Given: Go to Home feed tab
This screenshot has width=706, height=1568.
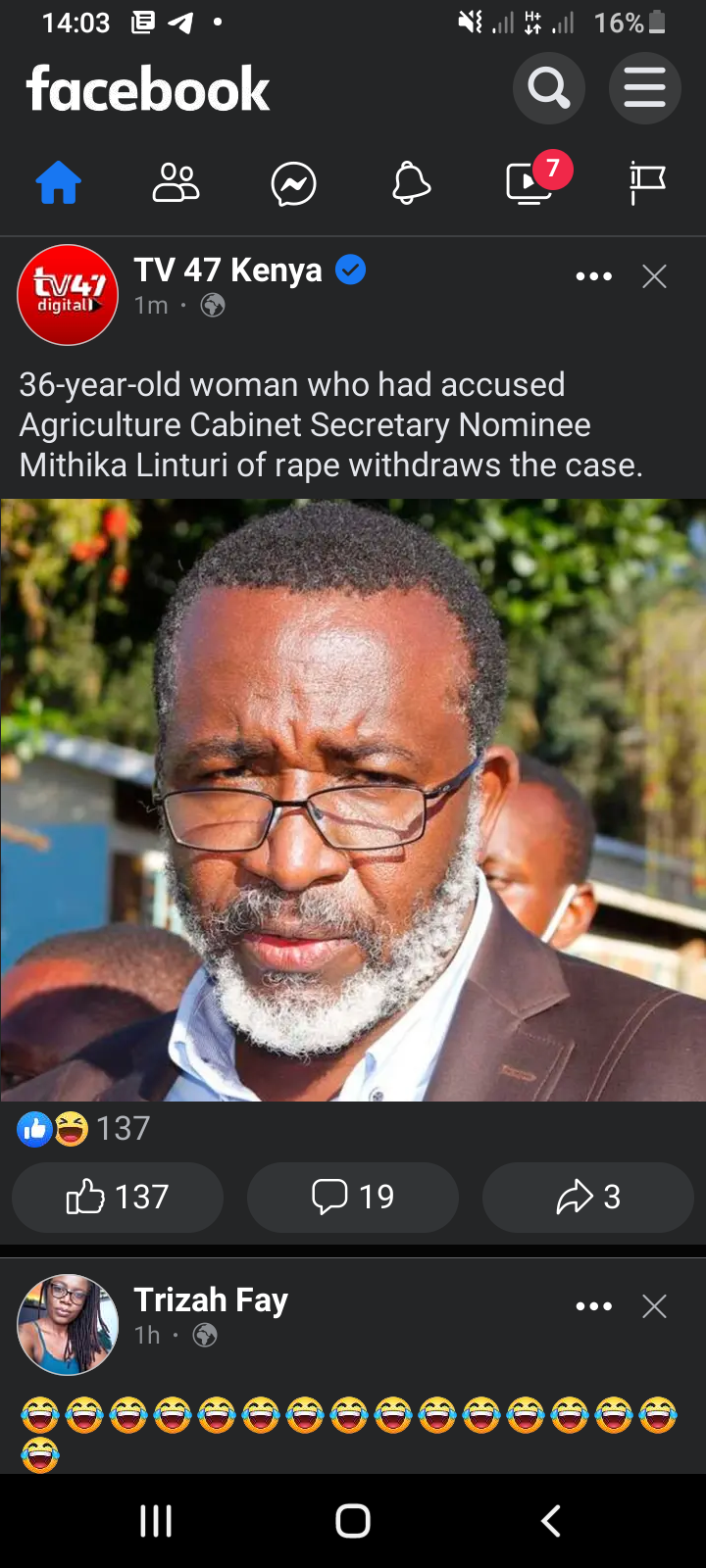Looking at the screenshot, I should click(59, 183).
